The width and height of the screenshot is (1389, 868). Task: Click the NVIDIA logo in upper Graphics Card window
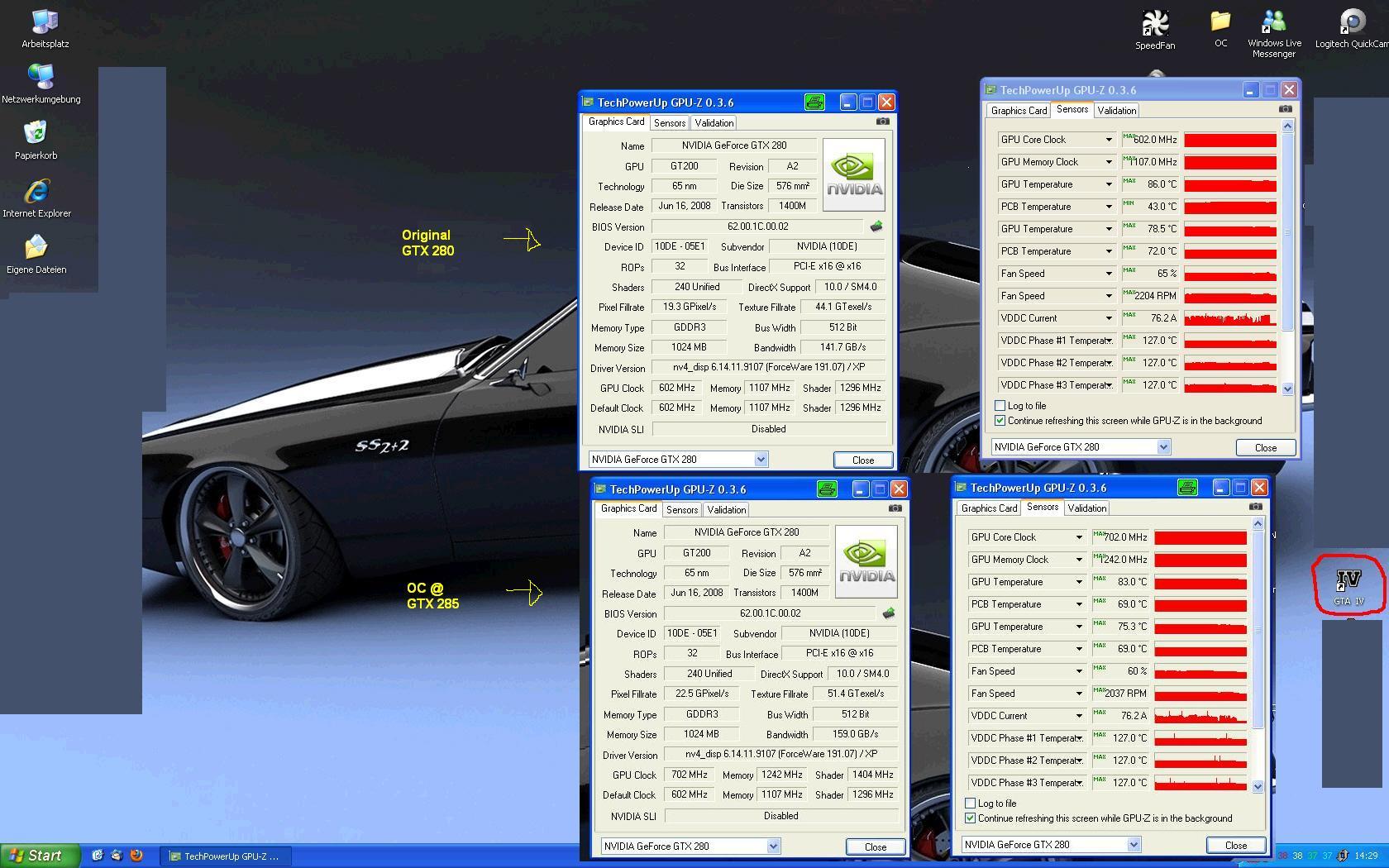tap(854, 174)
